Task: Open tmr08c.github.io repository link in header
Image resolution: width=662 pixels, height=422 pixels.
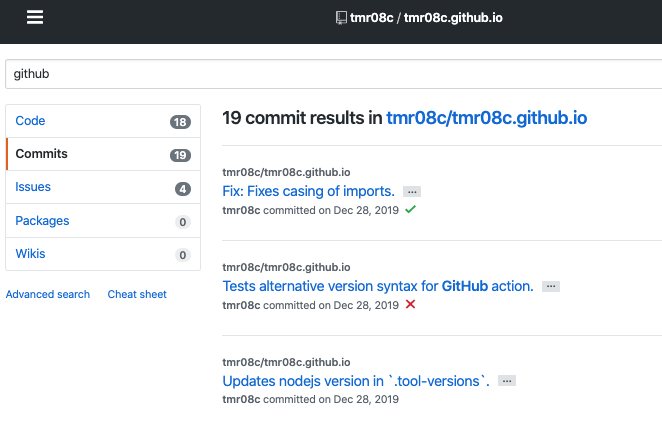Action: pos(453,18)
